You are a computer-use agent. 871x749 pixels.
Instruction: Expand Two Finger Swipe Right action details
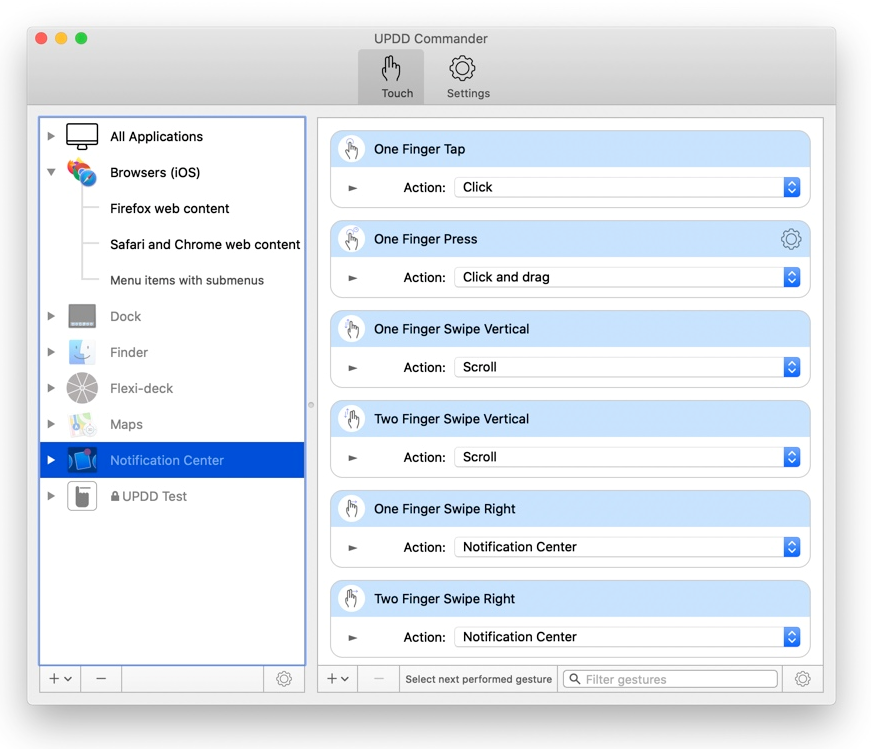pos(352,638)
